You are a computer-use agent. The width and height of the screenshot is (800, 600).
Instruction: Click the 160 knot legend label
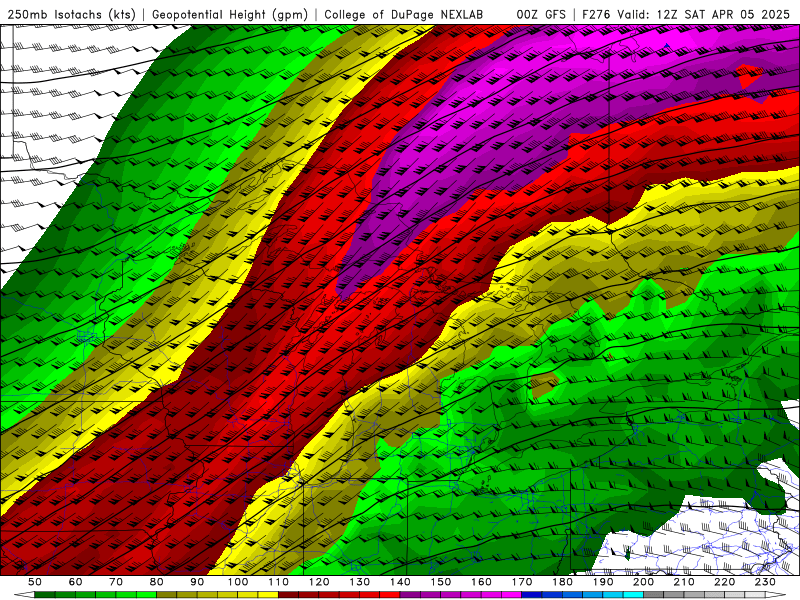(481, 582)
